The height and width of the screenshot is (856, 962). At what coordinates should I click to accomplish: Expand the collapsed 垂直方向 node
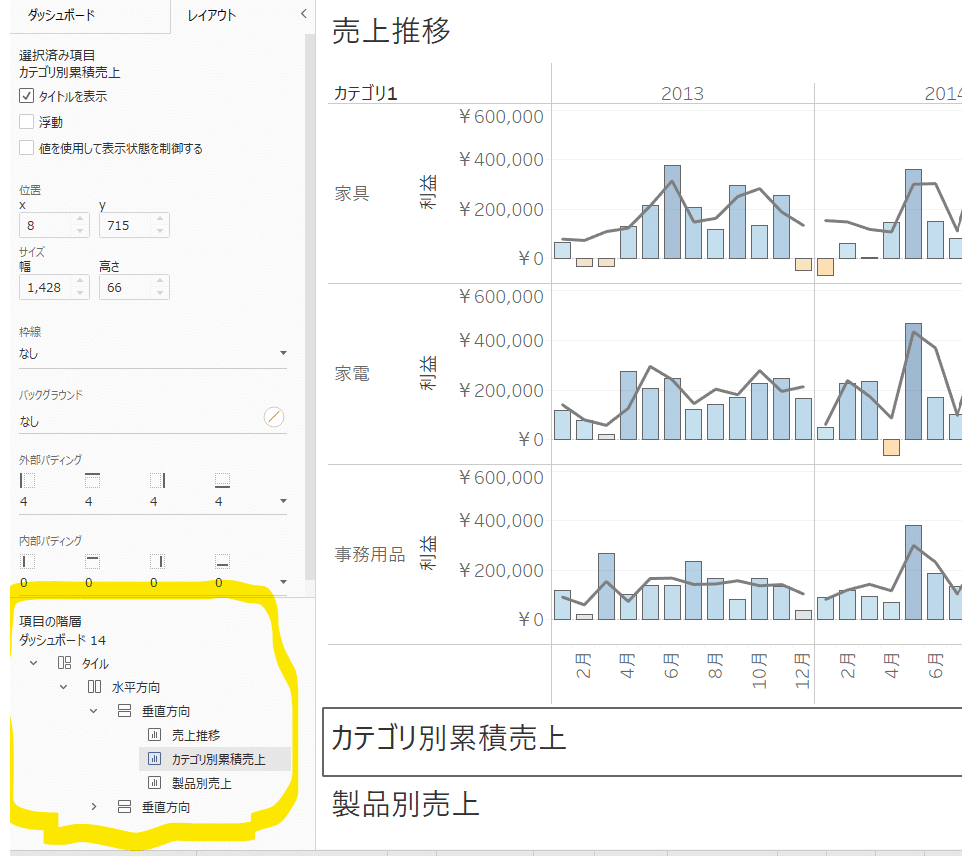pos(93,807)
